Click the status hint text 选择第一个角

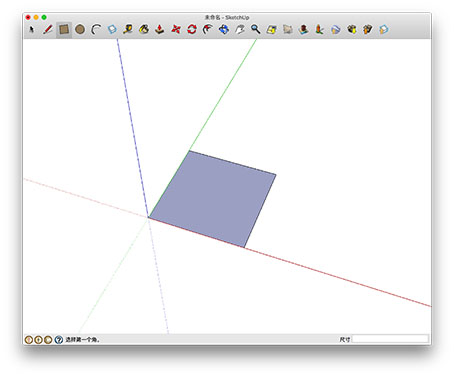coord(83,340)
